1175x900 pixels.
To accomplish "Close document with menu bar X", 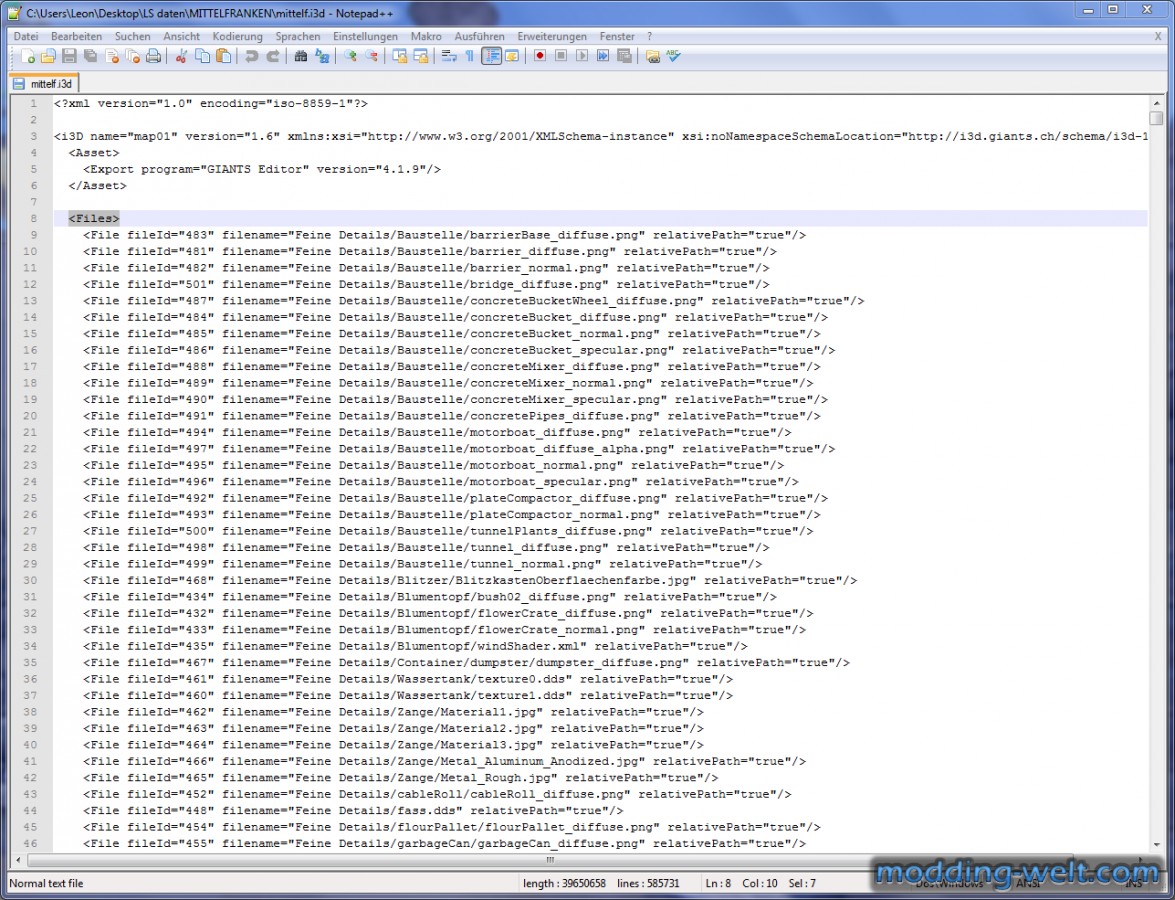I will (1158, 36).
